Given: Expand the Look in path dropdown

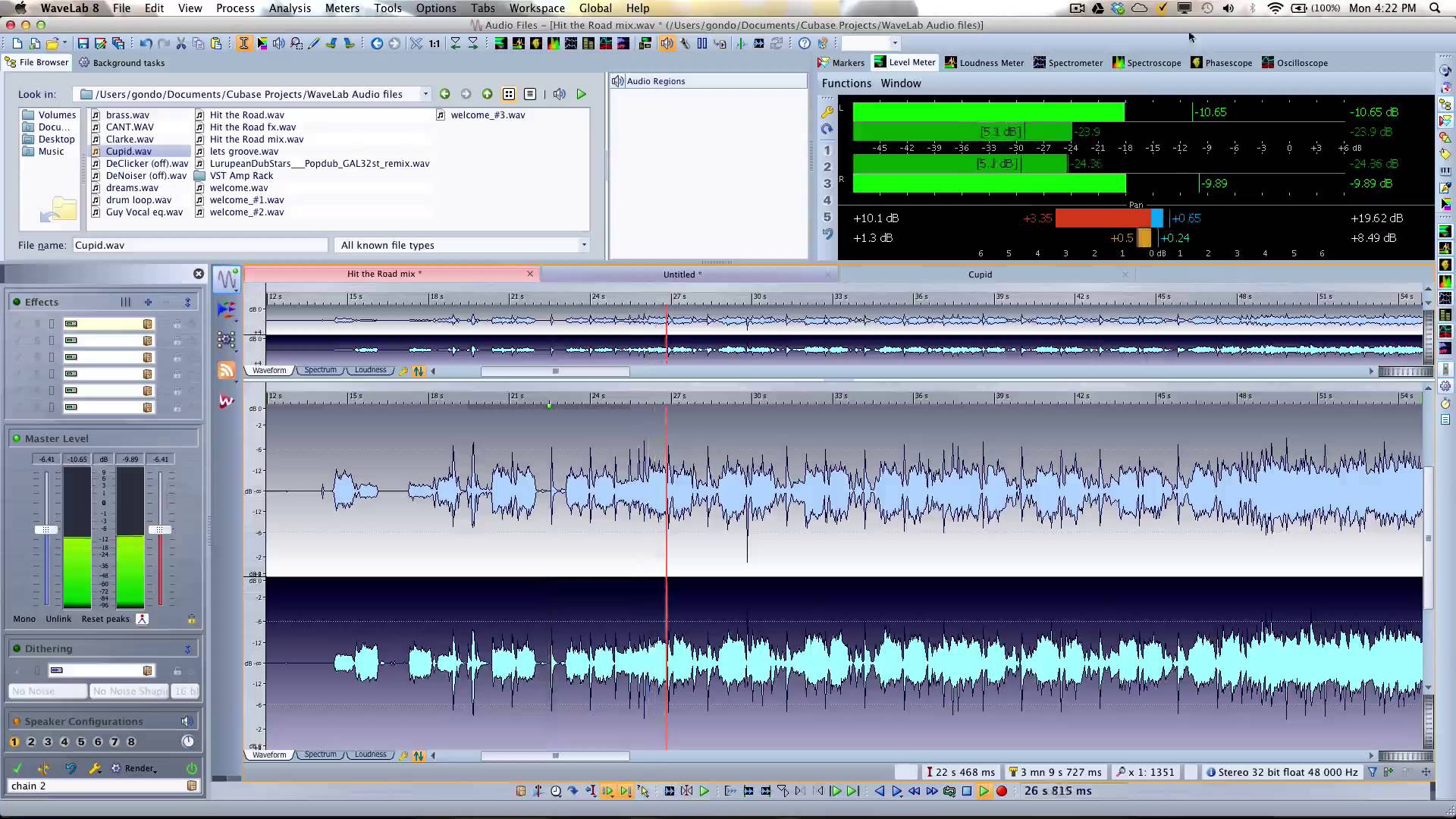Looking at the screenshot, I should 425,94.
